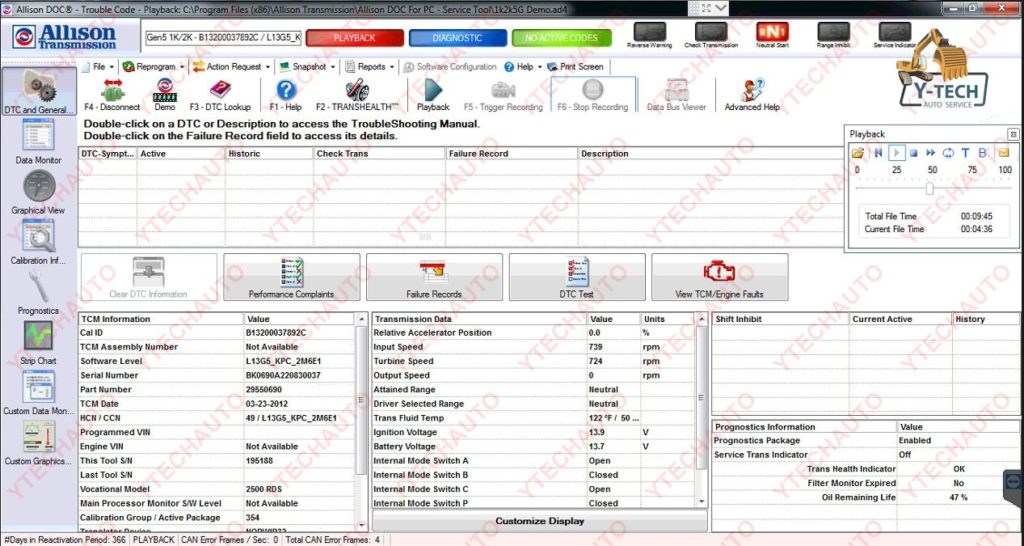Image resolution: width=1024 pixels, height=546 pixels.
Task: Click F5 - Trigger Recording
Action: (503, 95)
